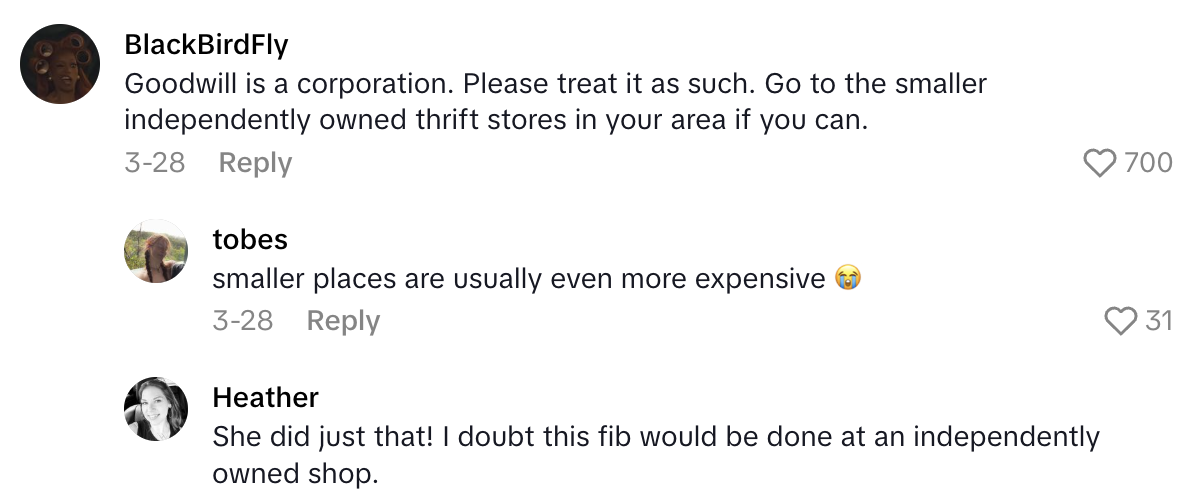Select the Heather username

click(x=265, y=397)
